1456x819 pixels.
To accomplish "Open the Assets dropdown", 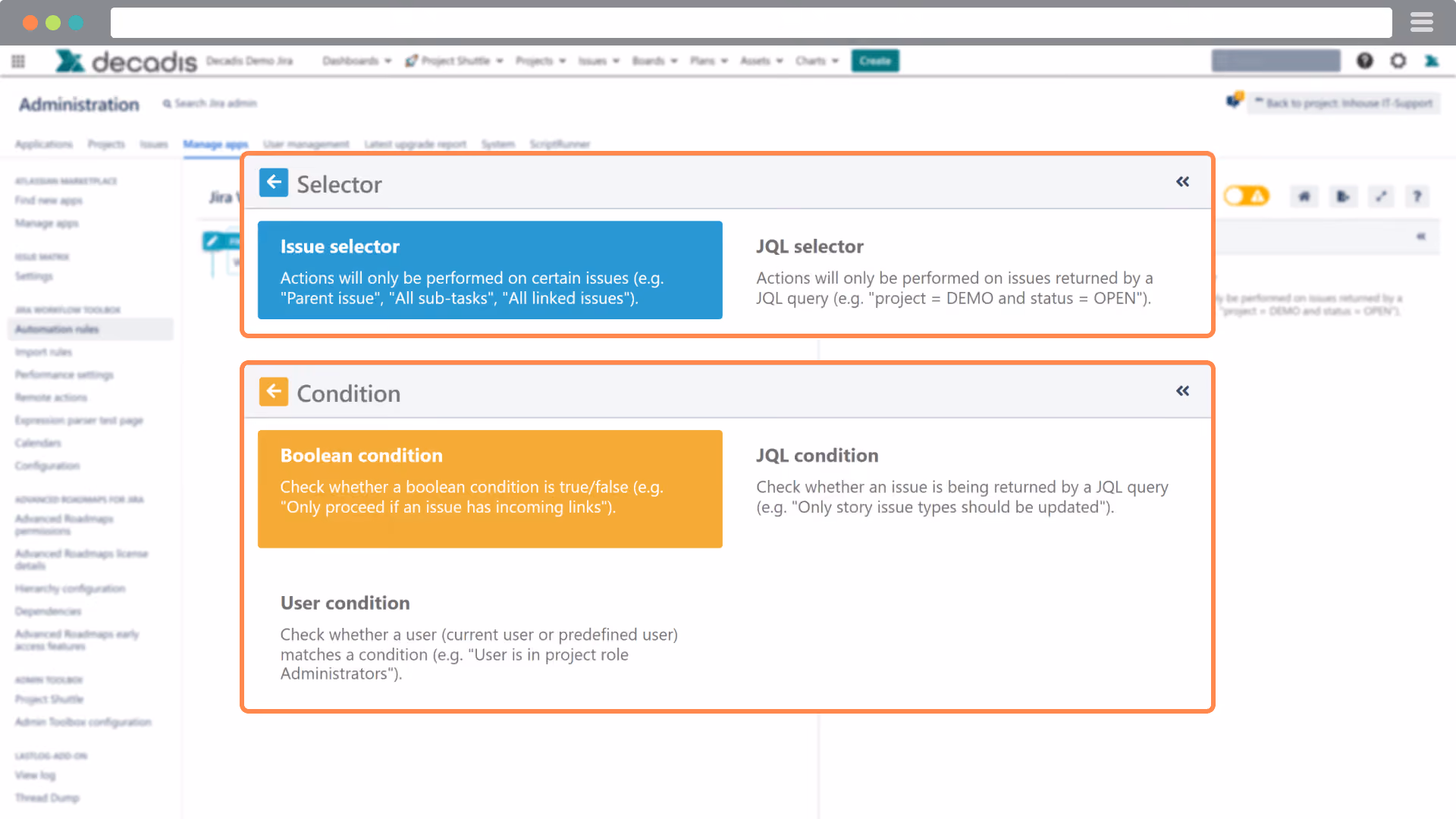I will click(x=761, y=61).
